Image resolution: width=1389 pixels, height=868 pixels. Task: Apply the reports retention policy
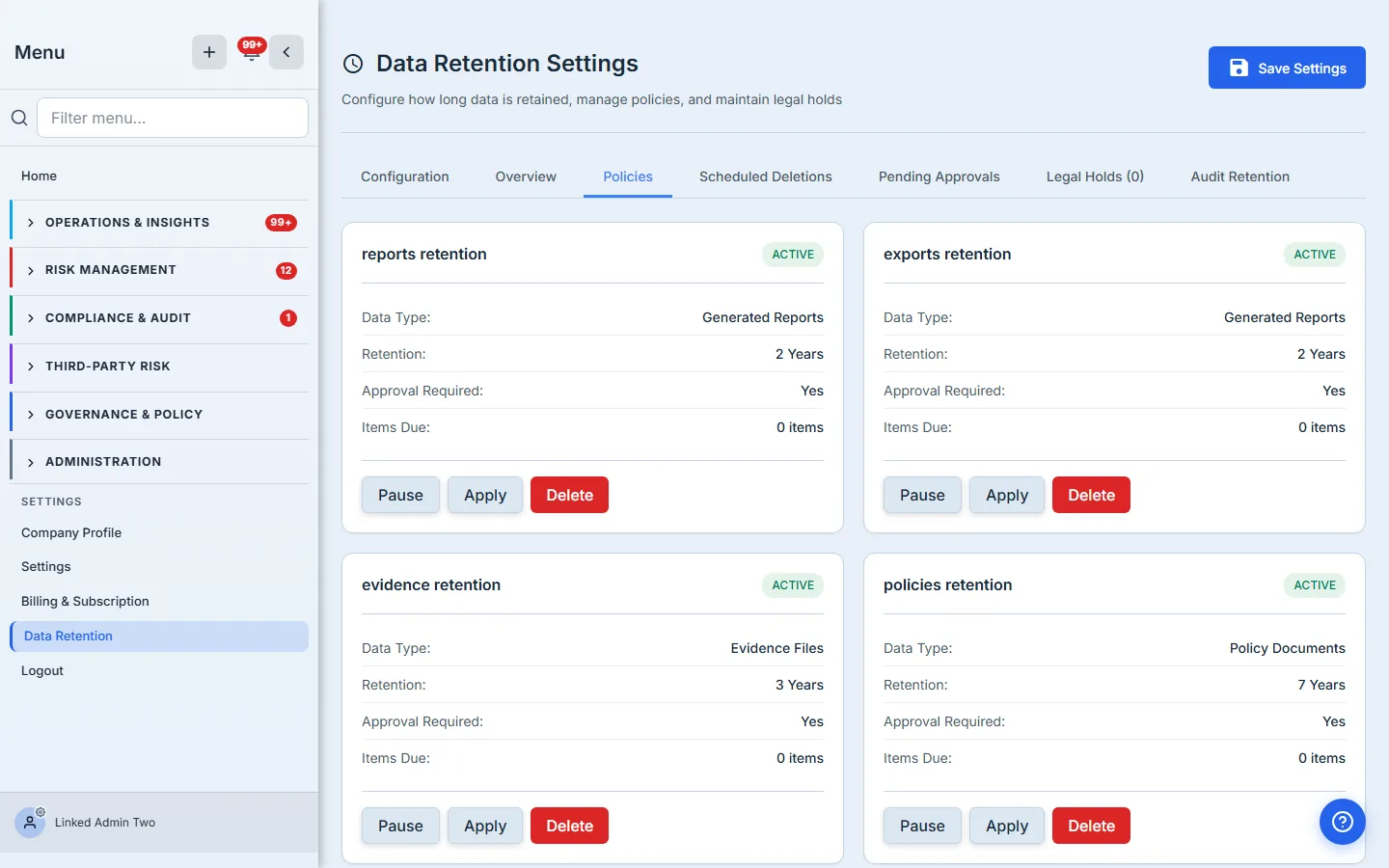485,495
